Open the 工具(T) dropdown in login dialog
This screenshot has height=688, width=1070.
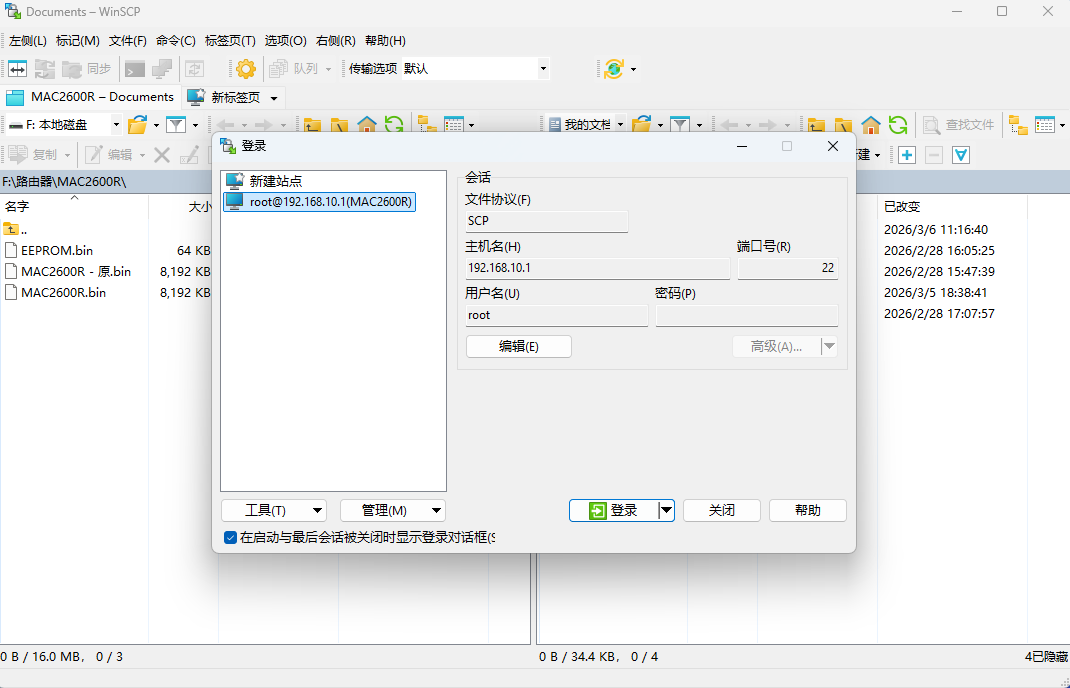coord(274,510)
